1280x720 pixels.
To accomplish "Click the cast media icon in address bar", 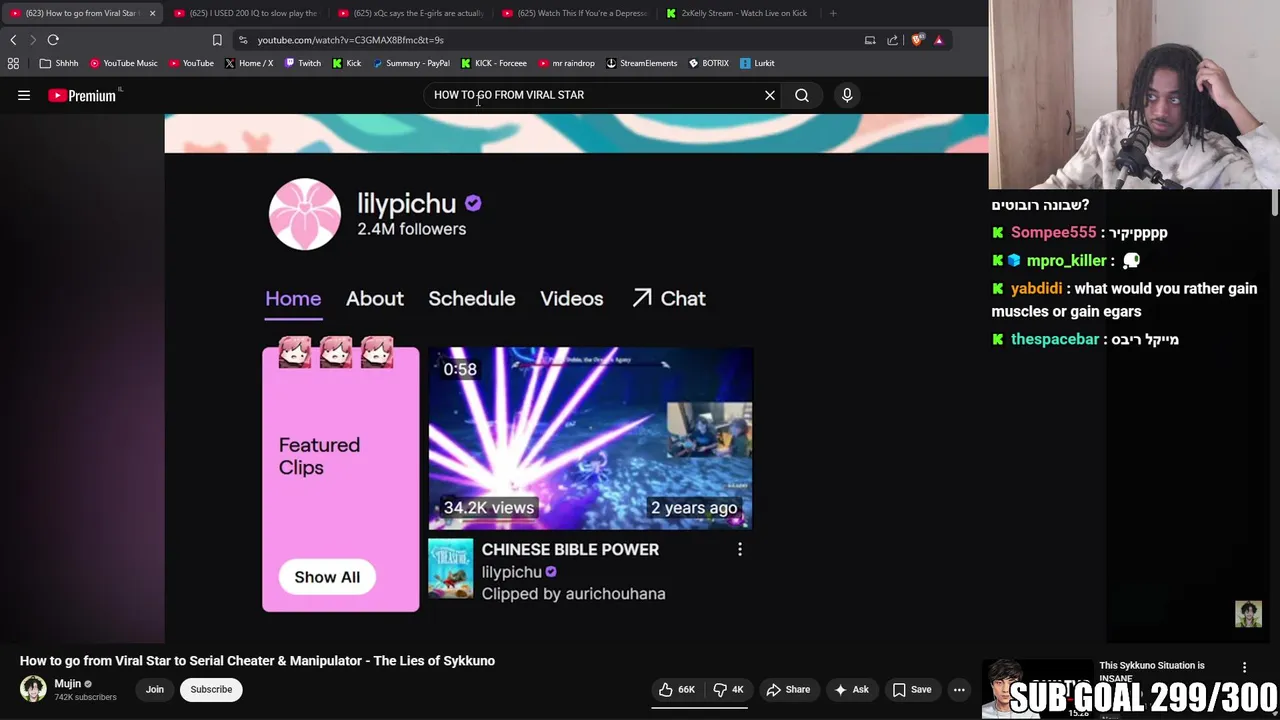I will pyautogui.click(x=870, y=40).
